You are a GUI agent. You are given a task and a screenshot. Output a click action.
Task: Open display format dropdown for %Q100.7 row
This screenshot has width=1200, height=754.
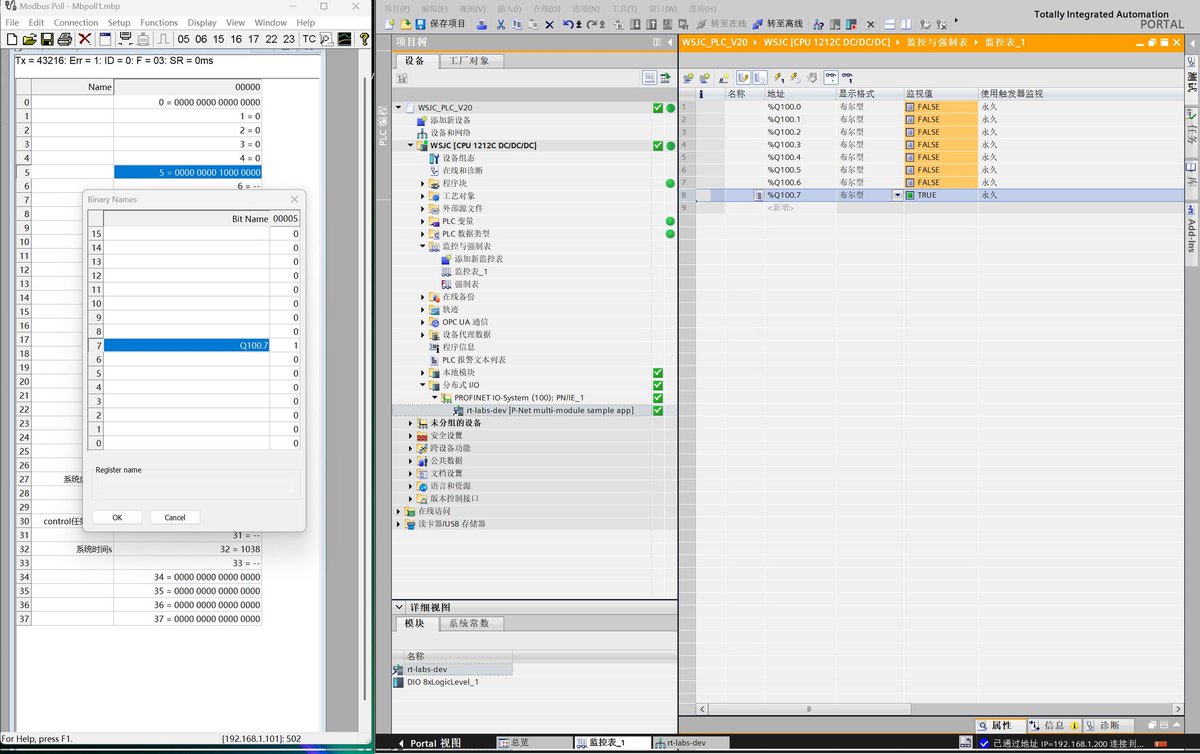pos(897,195)
